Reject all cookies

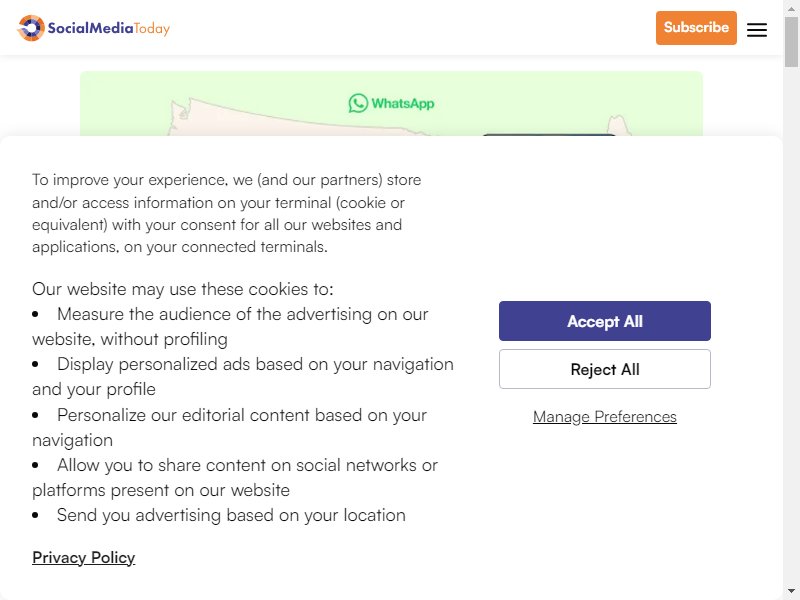click(605, 369)
